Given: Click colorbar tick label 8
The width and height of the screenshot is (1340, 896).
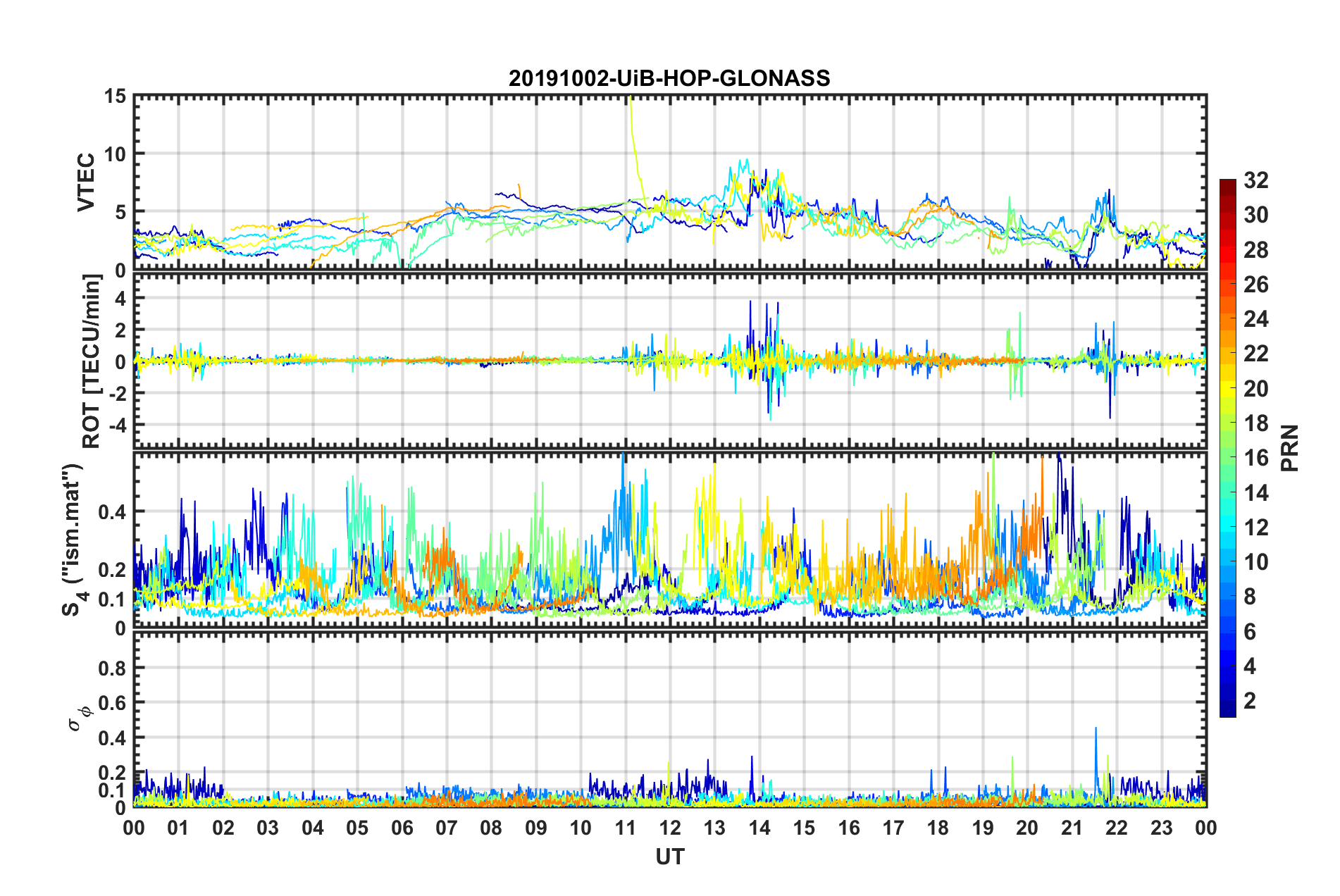Looking at the screenshot, I should point(1250,597).
